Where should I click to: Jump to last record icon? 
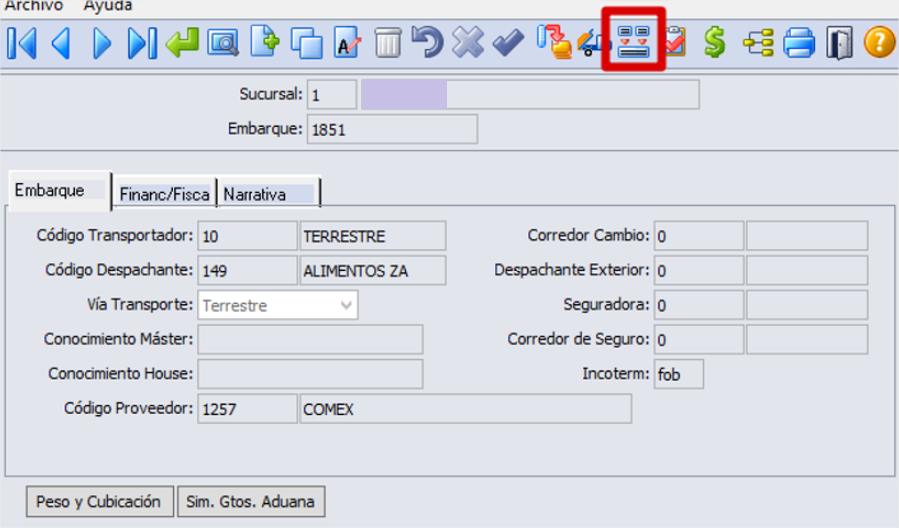tap(142, 43)
